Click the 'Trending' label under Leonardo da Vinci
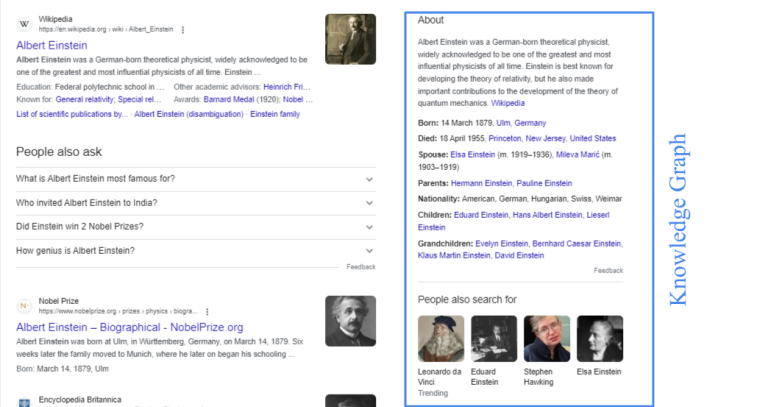 coord(432,393)
